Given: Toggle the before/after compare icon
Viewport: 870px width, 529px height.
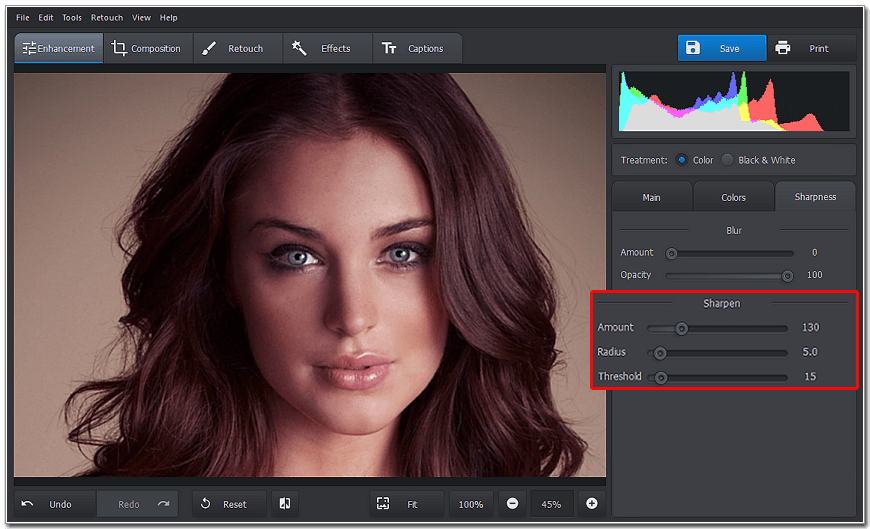Looking at the screenshot, I should pos(285,503).
